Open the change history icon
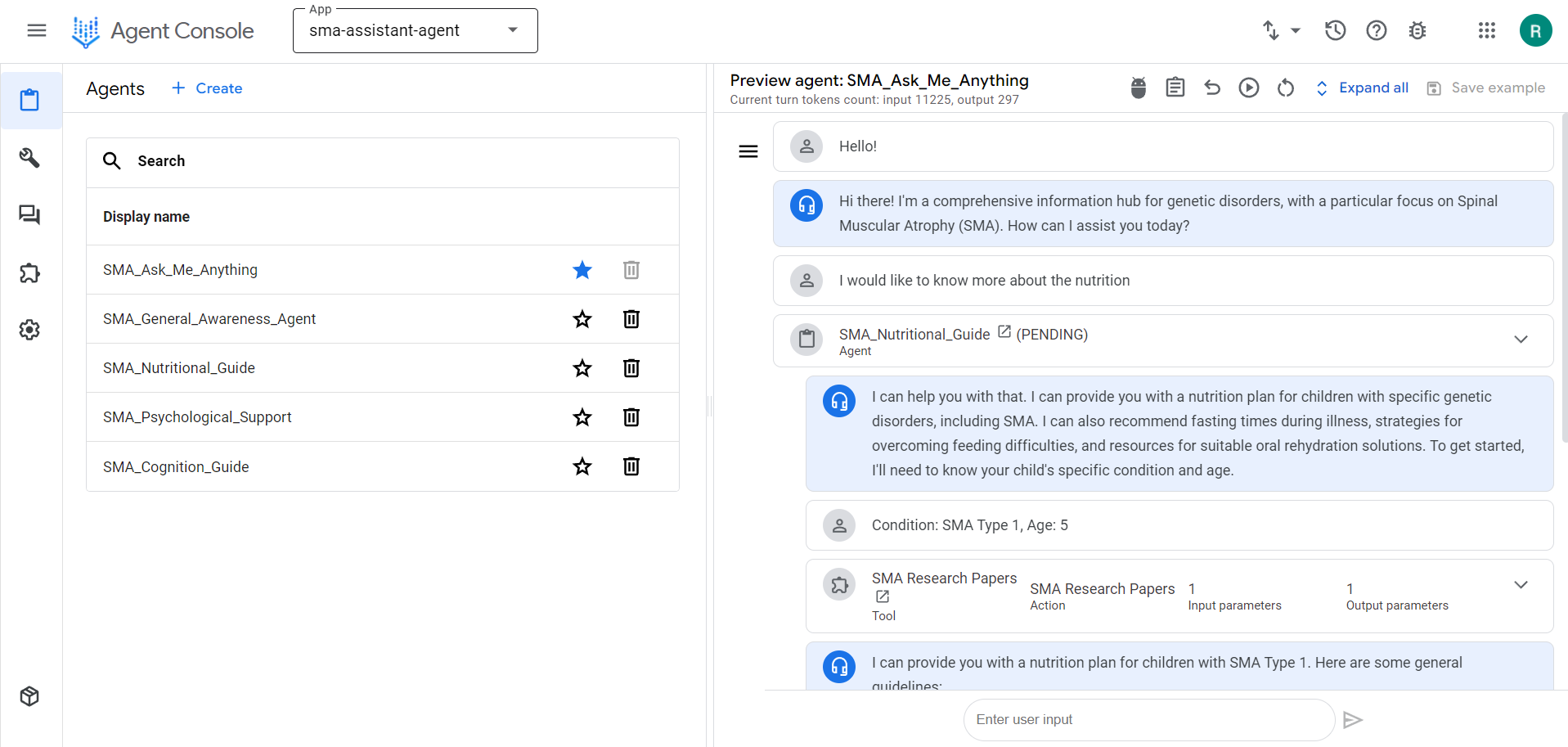This screenshot has height=747, width=1568. [1335, 31]
